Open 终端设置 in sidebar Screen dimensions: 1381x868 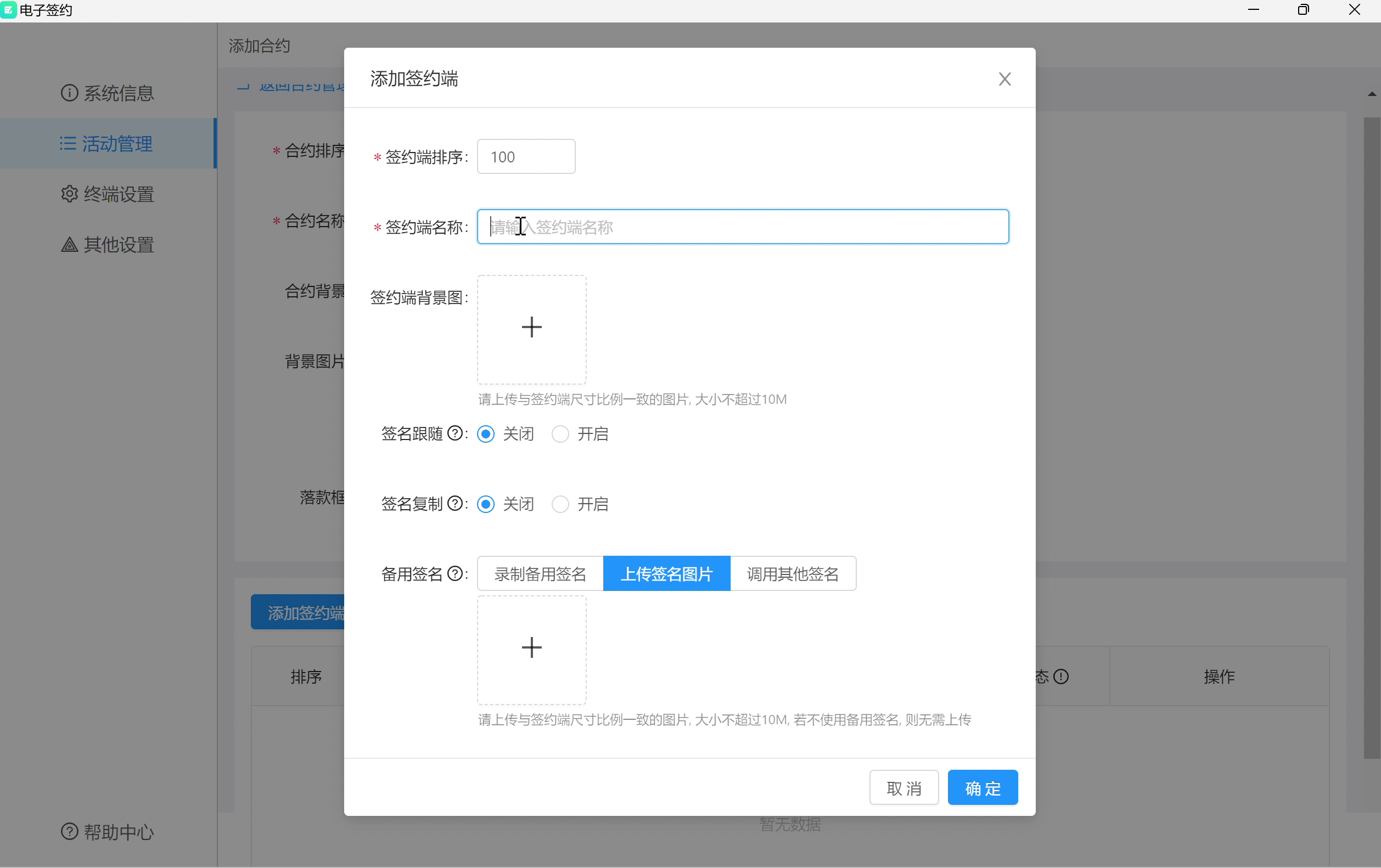tap(107, 194)
